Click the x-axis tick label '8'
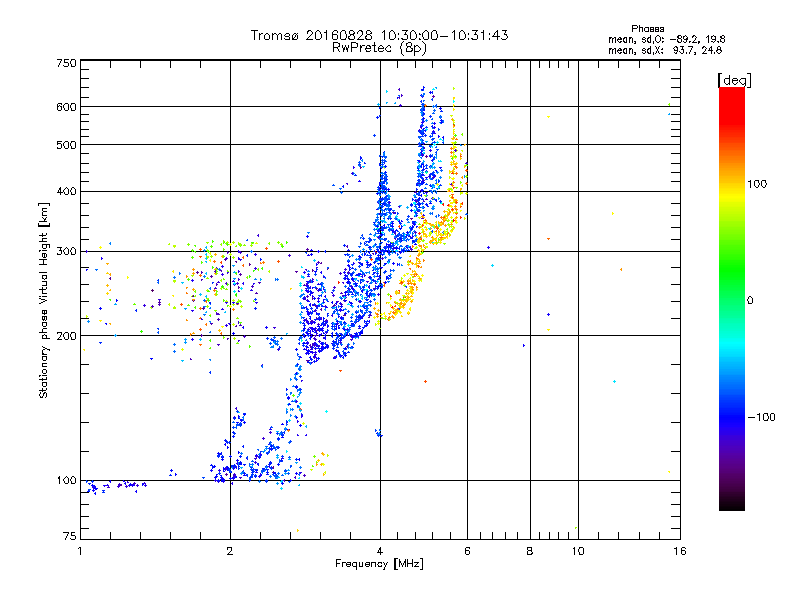Image resolution: width=800 pixels, height=600 pixels. coord(530,551)
